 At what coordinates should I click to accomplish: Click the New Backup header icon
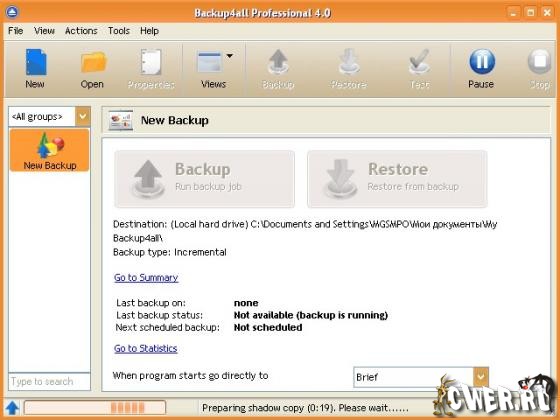[x=121, y=120]
